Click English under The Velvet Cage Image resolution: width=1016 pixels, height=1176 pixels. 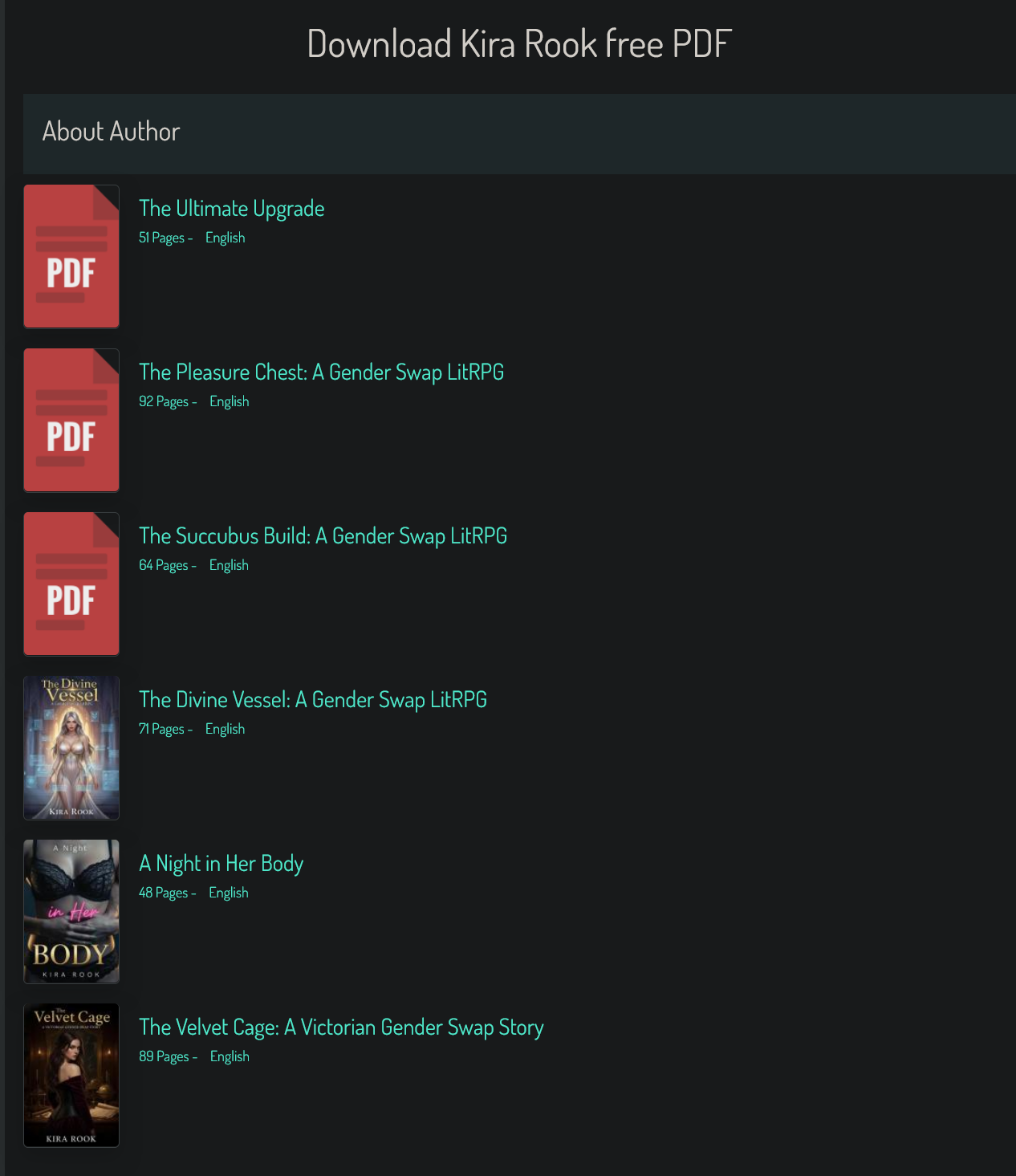coord(230,1056)
